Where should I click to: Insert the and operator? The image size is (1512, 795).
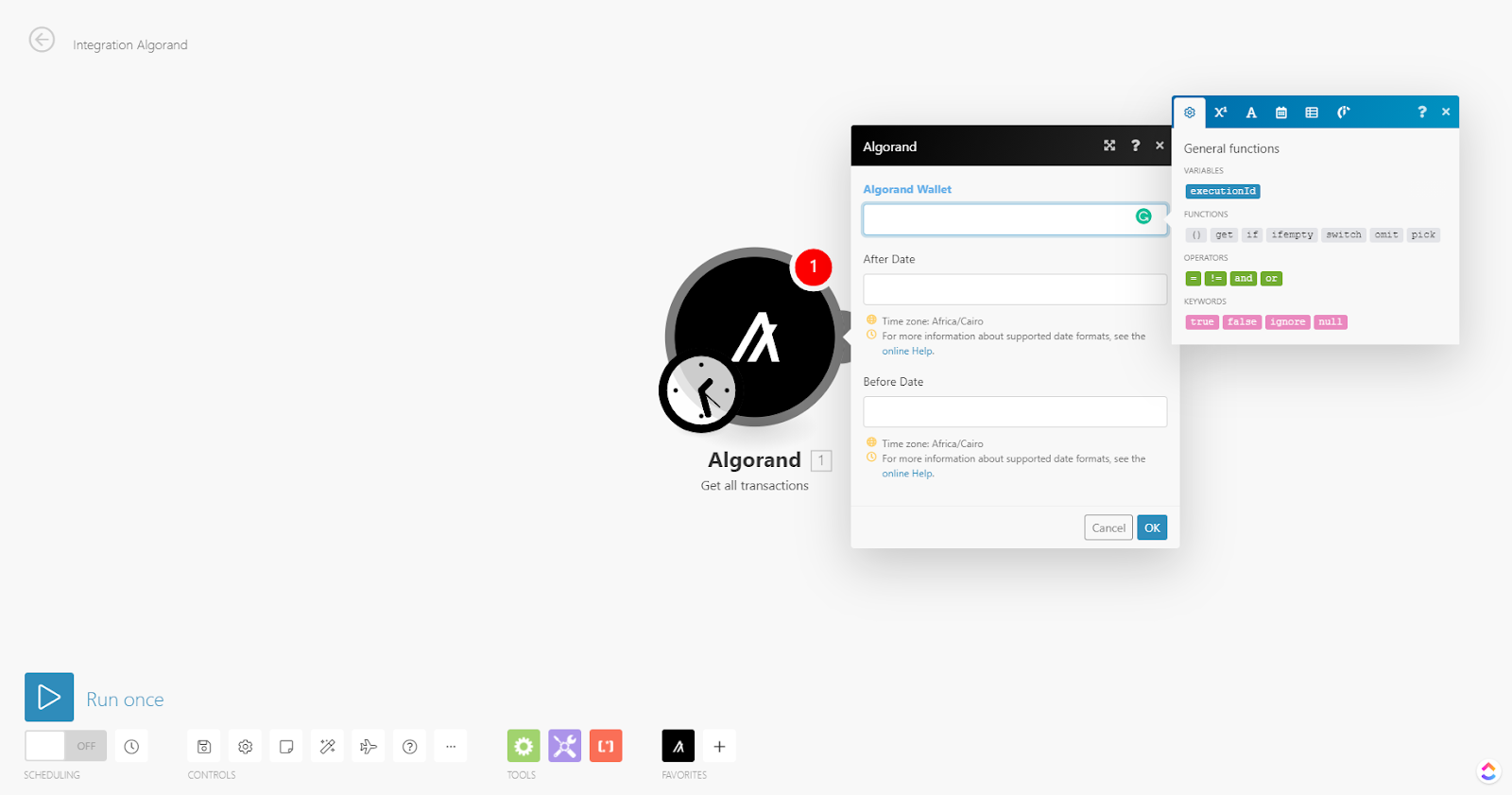[x=1243, y=278]
